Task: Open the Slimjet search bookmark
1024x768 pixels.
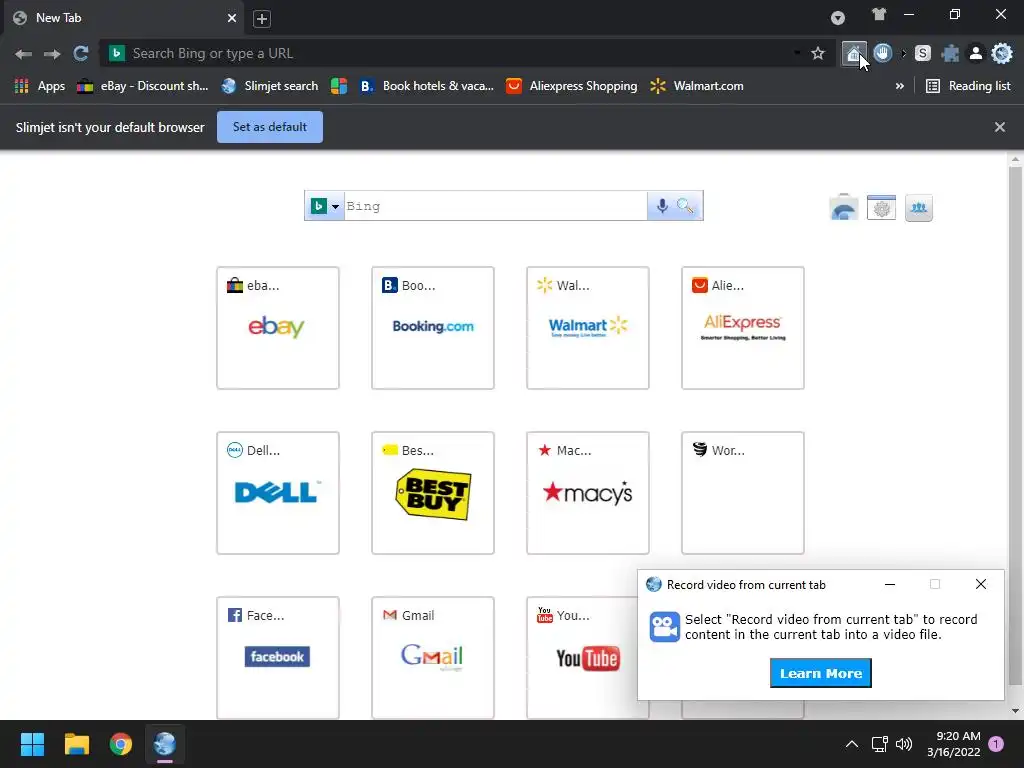Action: point(270,86)
